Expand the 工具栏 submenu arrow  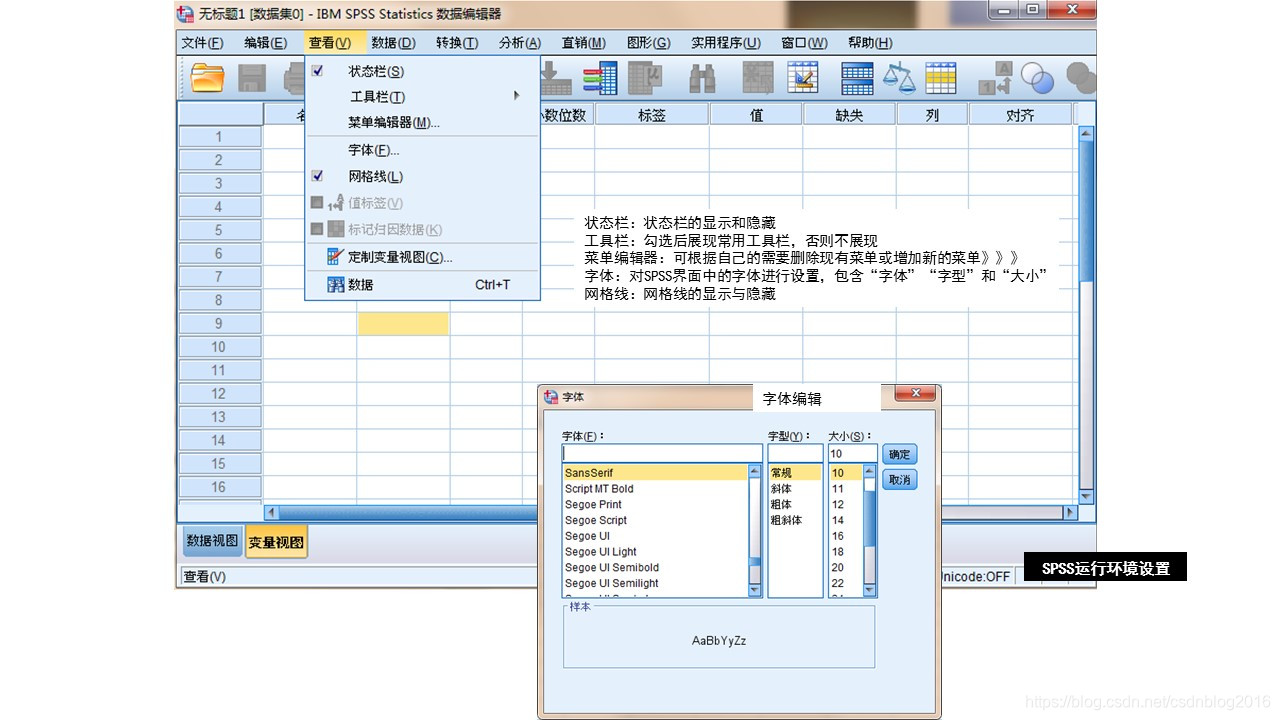point(517,96)
